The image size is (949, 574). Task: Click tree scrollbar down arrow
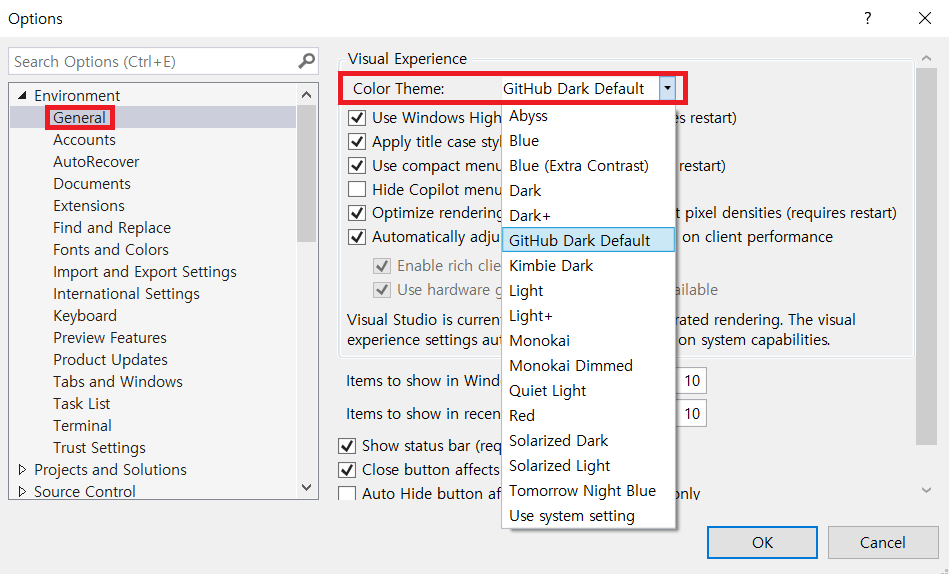click(x=306, y=487)
